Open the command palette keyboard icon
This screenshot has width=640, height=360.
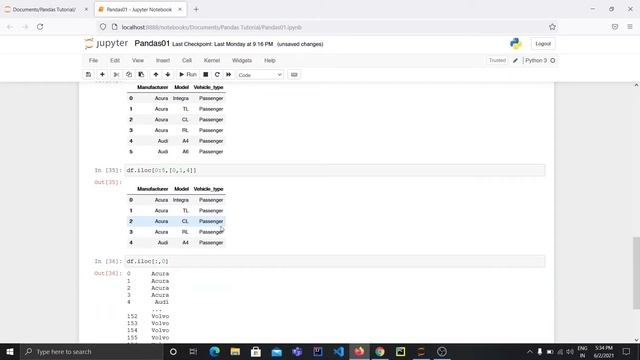tap(294, 75)
